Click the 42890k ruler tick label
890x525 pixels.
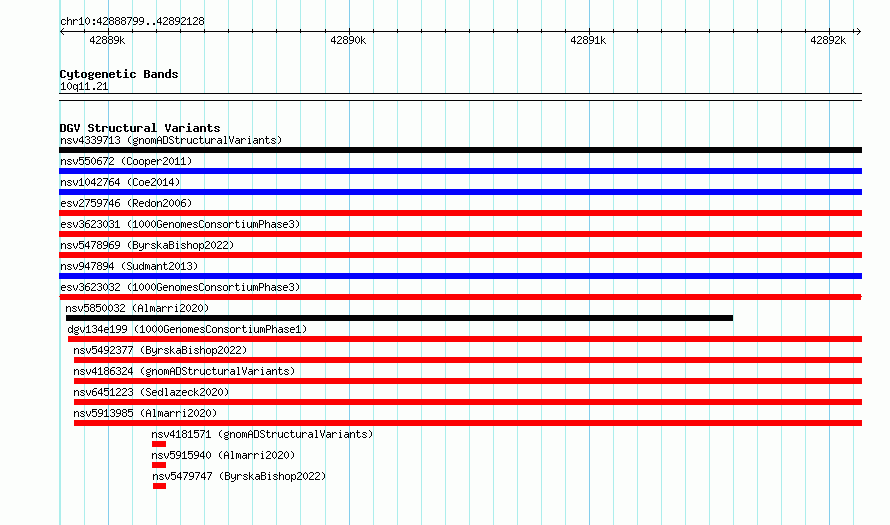coord(348,40)
